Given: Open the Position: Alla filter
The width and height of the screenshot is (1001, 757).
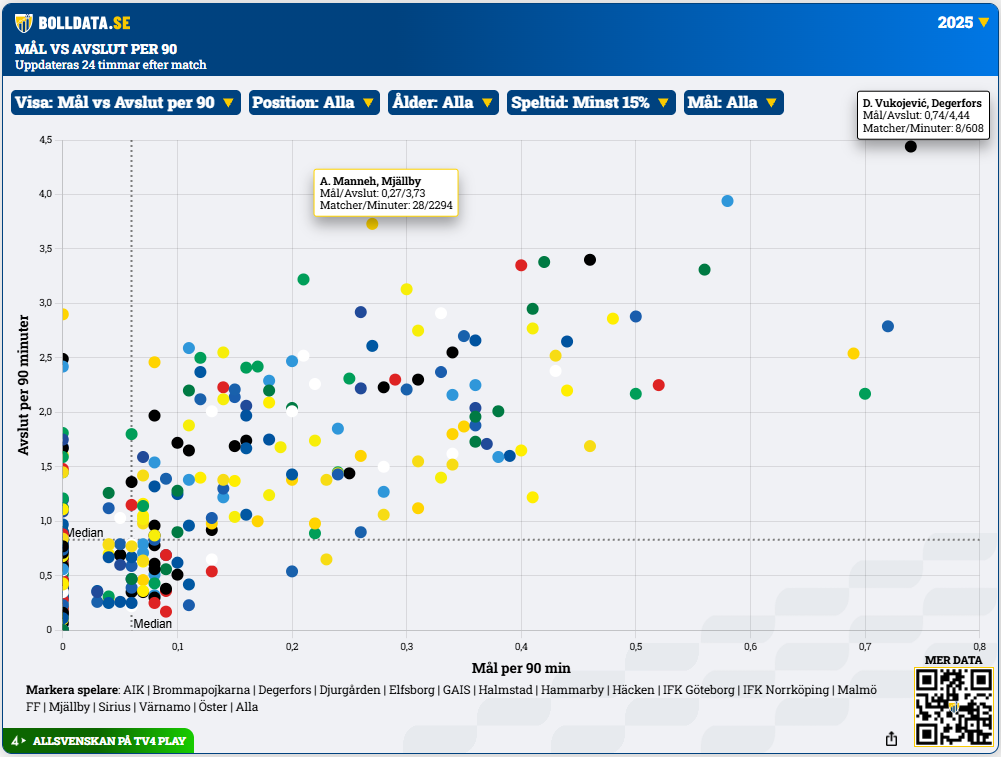Looking at the screenshot, I should pyautogui.click(x=313, y=102).
